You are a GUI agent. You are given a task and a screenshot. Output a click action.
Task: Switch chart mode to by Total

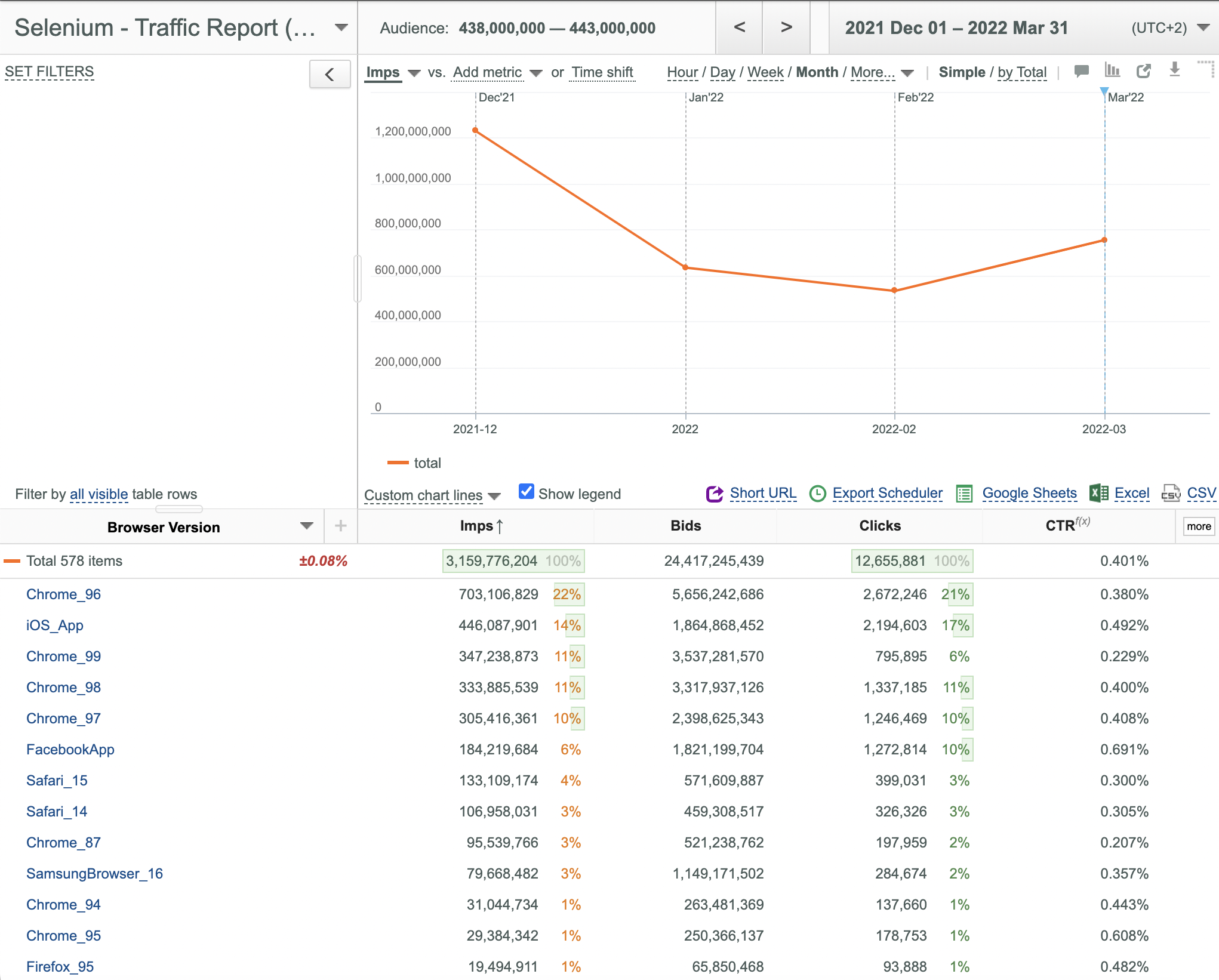click(x=1022, y=72)
